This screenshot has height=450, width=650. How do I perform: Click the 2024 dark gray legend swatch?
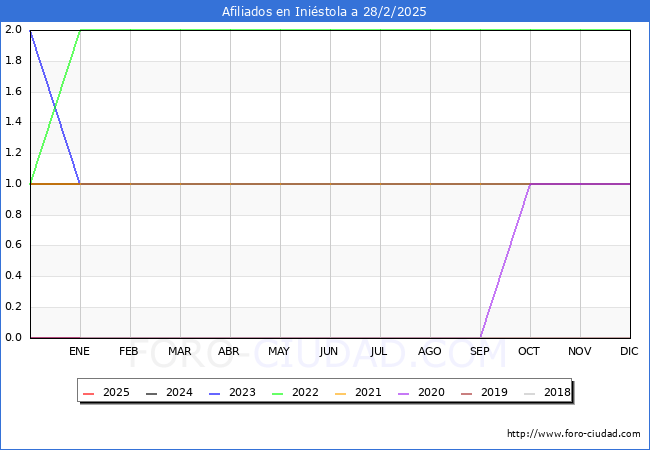coord(152,393)
